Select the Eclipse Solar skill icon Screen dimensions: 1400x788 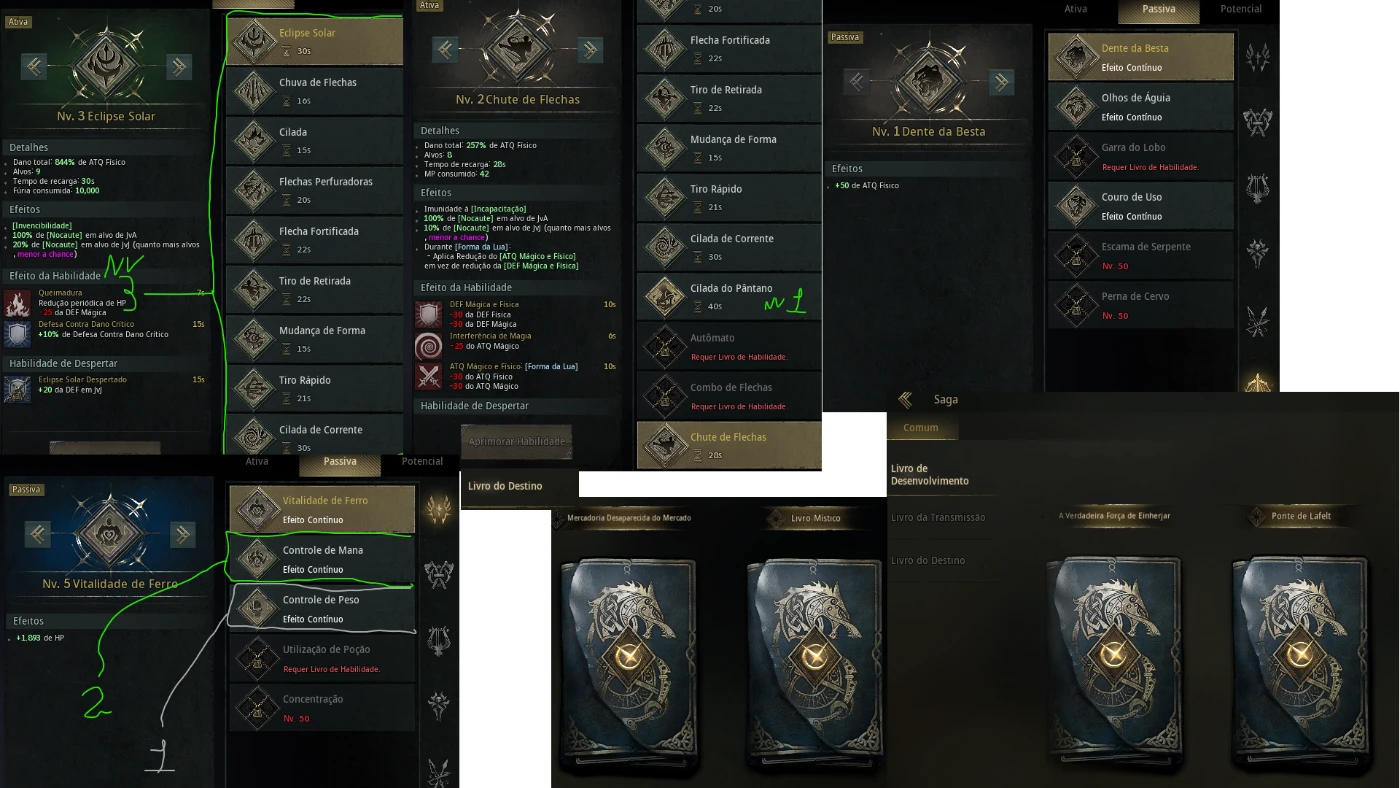[x=256, y=41]
